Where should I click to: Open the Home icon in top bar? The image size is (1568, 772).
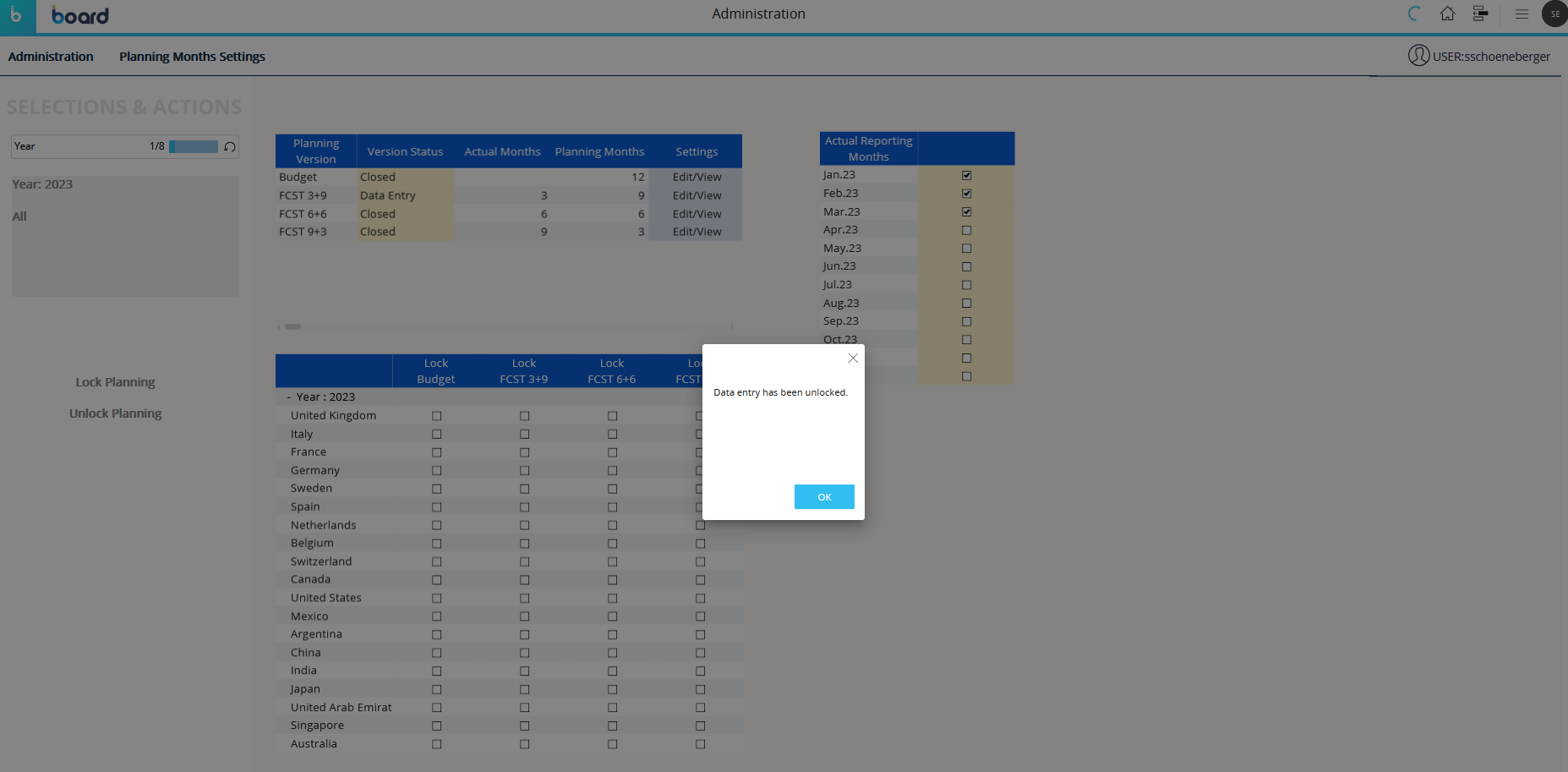tap(1447, 14)
